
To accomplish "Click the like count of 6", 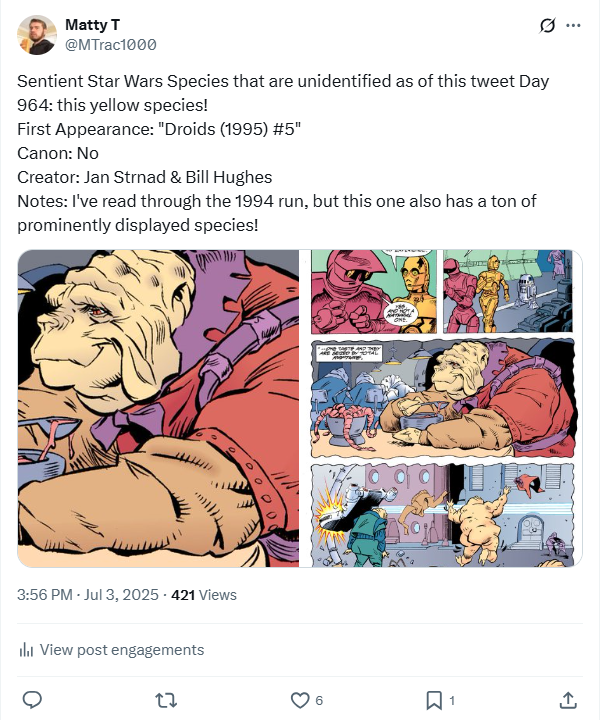I will 317,701.
